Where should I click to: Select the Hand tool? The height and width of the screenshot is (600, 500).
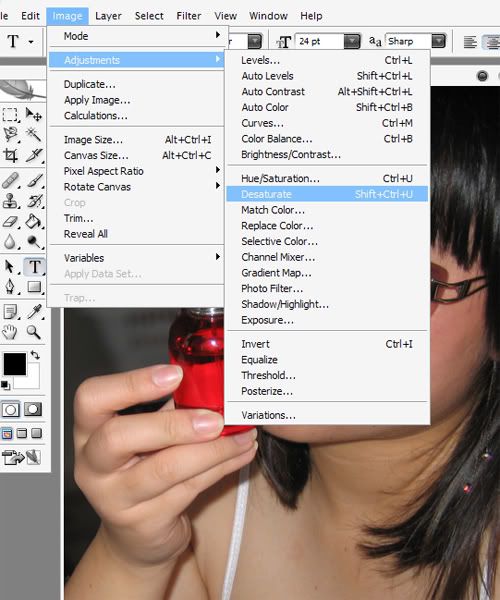pyautogui.click(x=10, y=332)
